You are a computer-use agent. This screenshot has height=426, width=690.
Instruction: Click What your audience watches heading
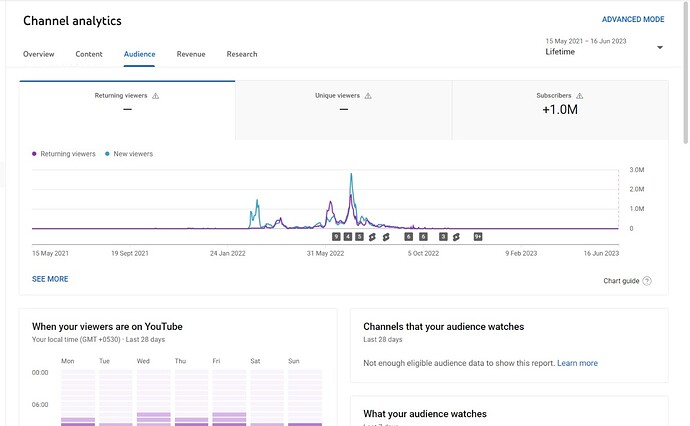(425, 414)
